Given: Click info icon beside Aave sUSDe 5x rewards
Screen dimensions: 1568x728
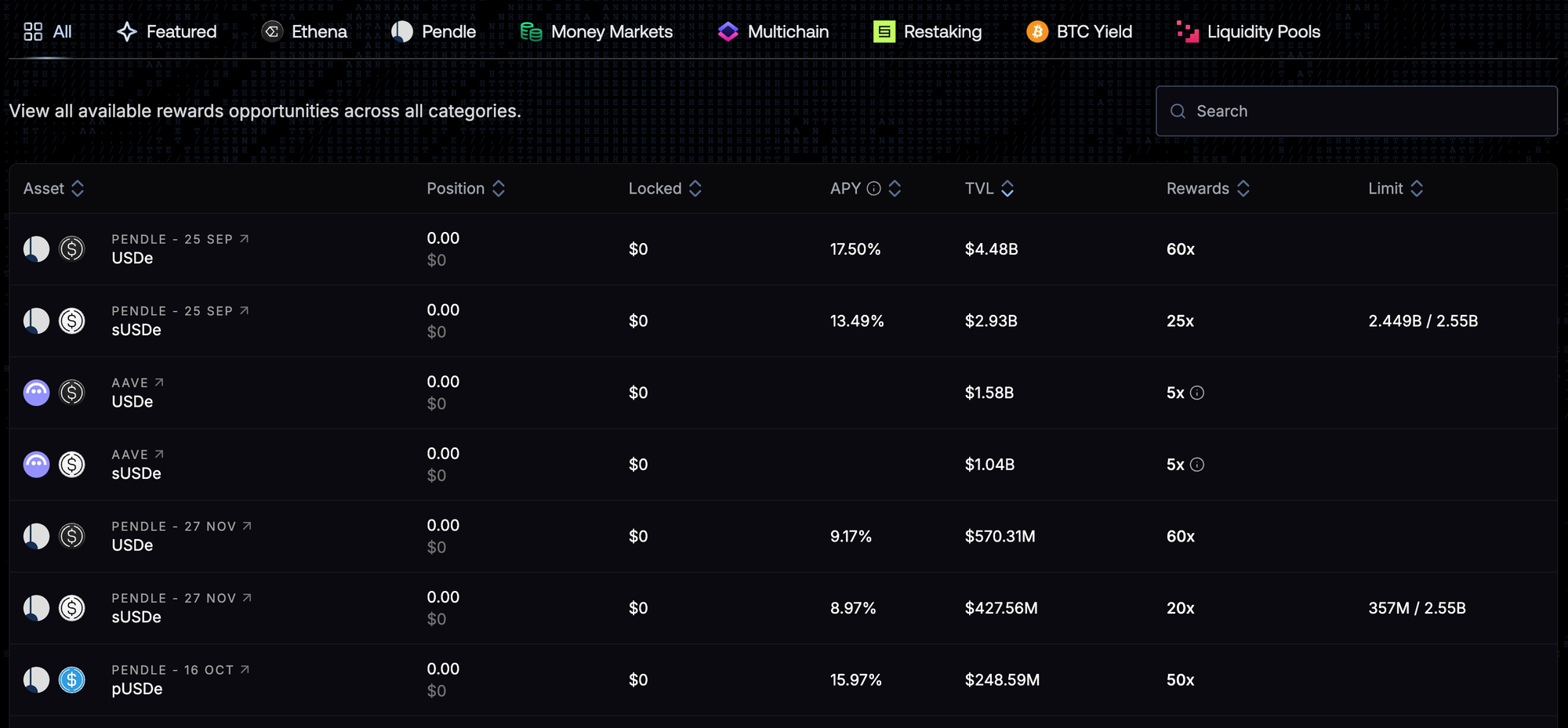Looking at the screenshot, I should (1196, 465).
